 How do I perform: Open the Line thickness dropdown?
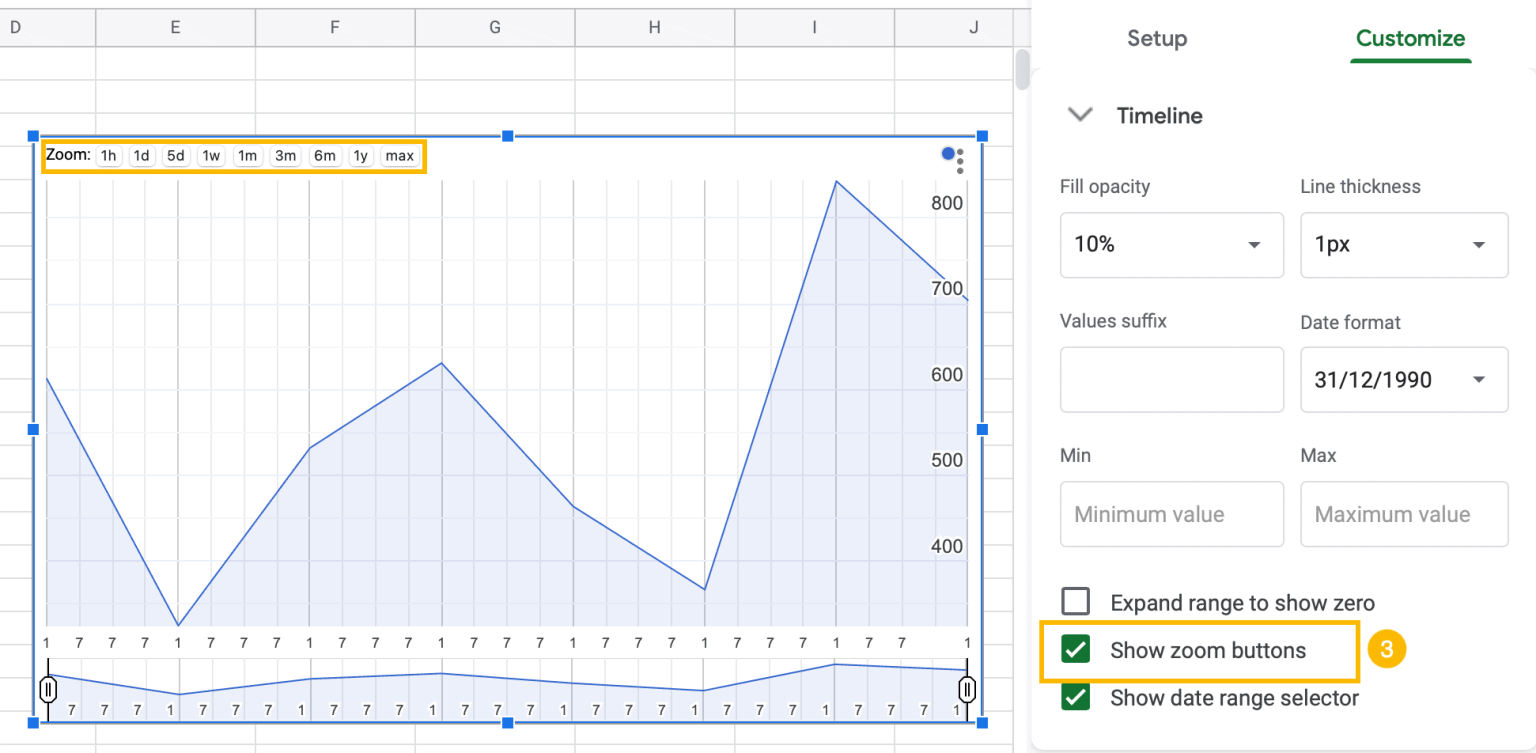point(1404,245)
